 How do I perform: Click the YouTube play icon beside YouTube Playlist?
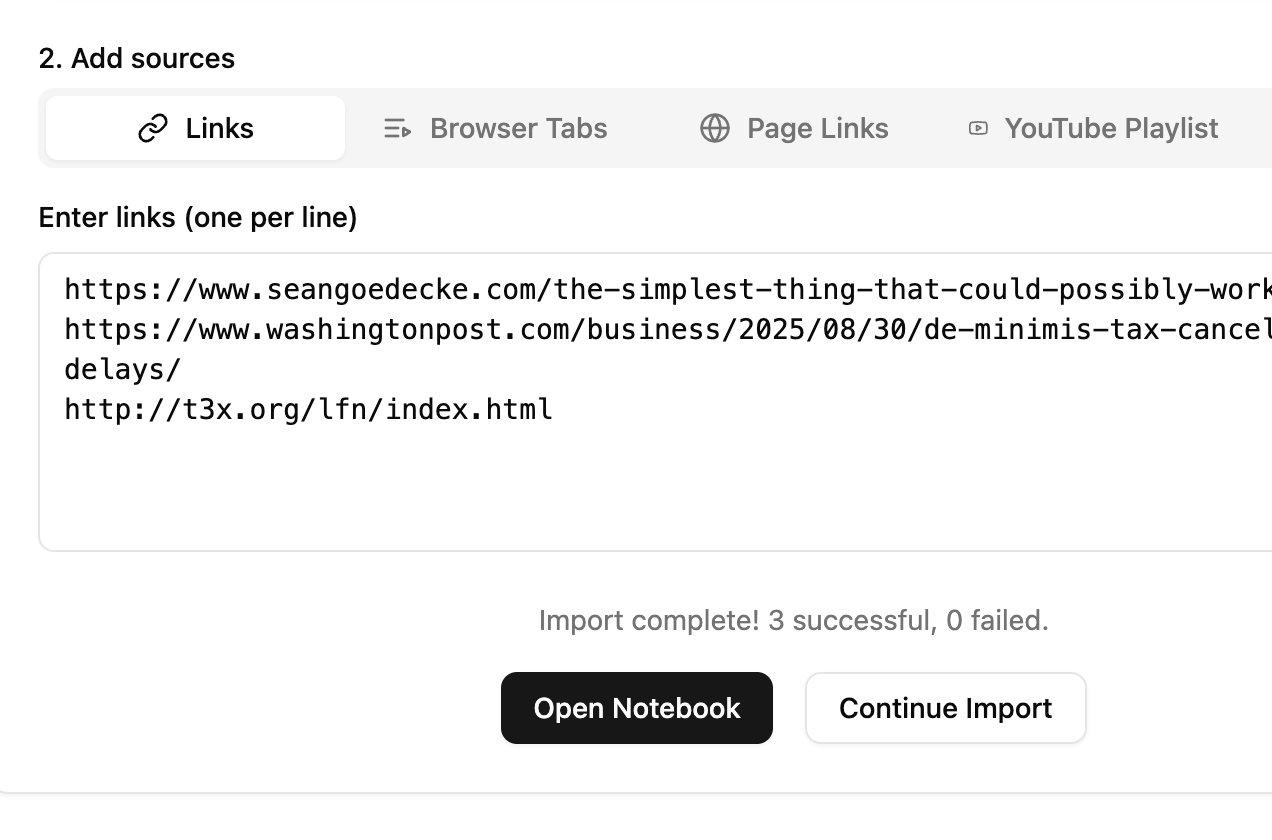coord(978,129)
